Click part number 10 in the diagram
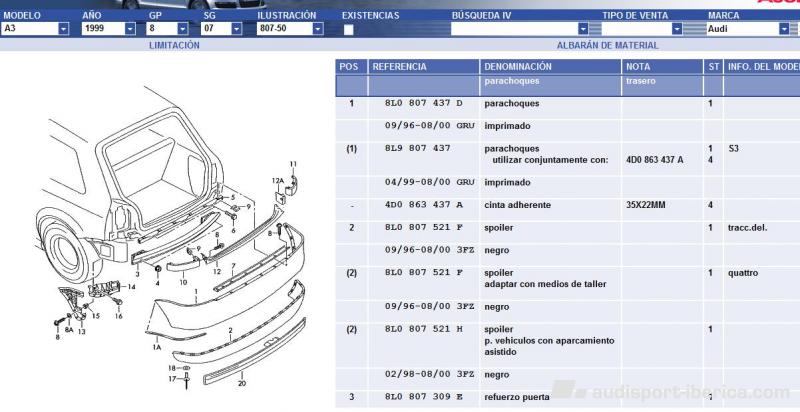 point(183,281)
